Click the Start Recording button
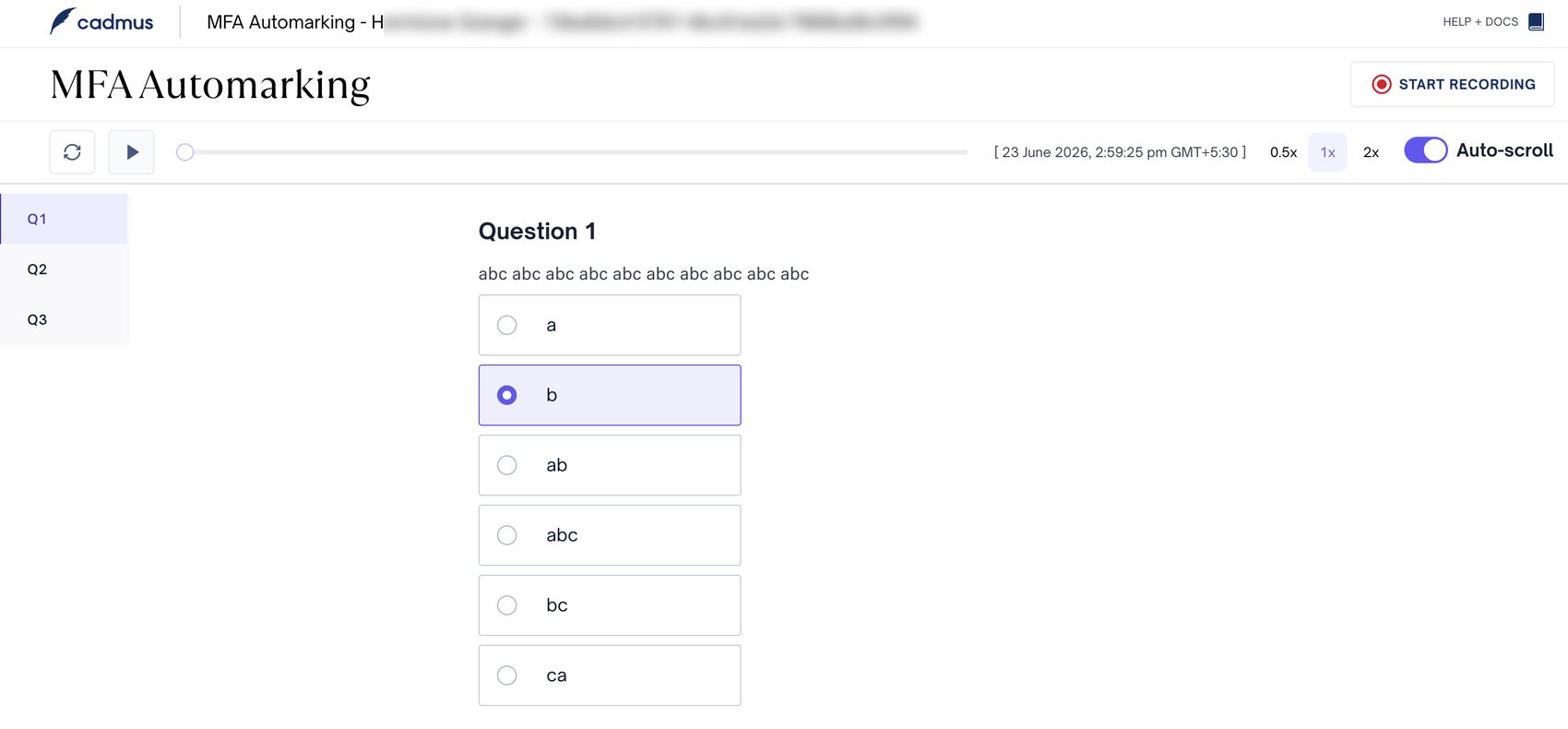 (1452, 84)
